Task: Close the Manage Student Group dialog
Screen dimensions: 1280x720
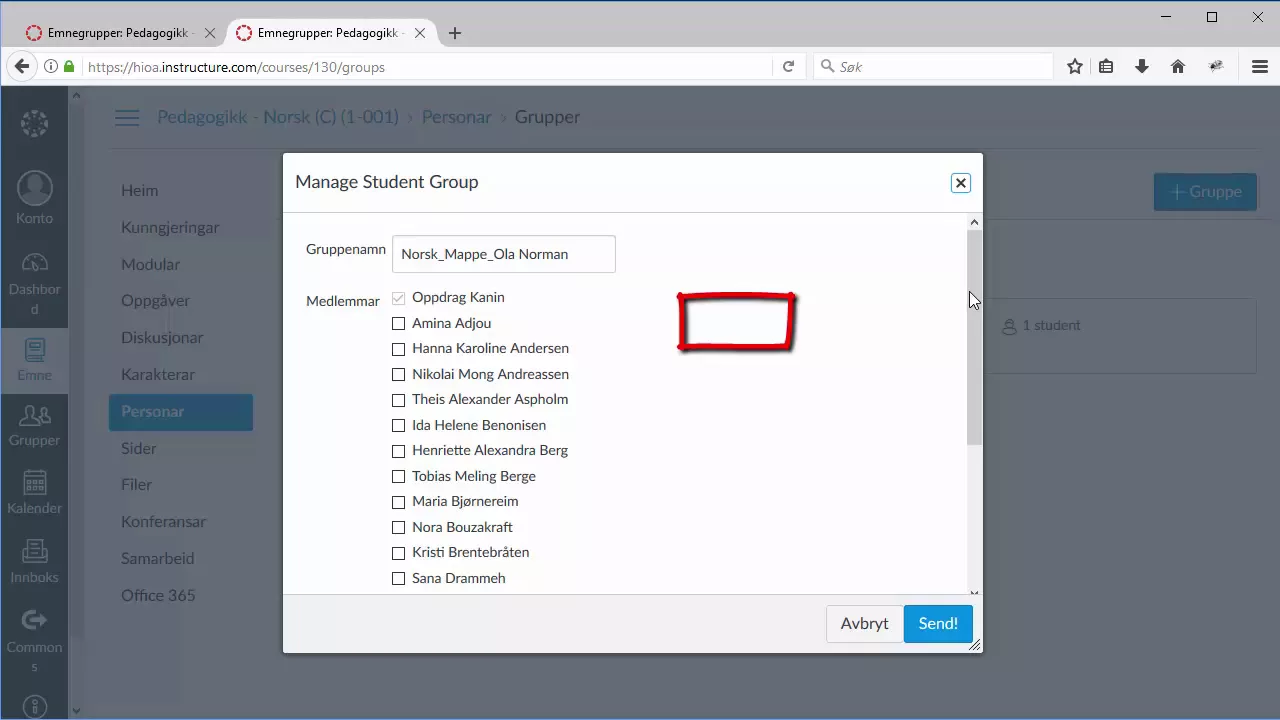Action: pyautogui.click(x=961, y=183)
